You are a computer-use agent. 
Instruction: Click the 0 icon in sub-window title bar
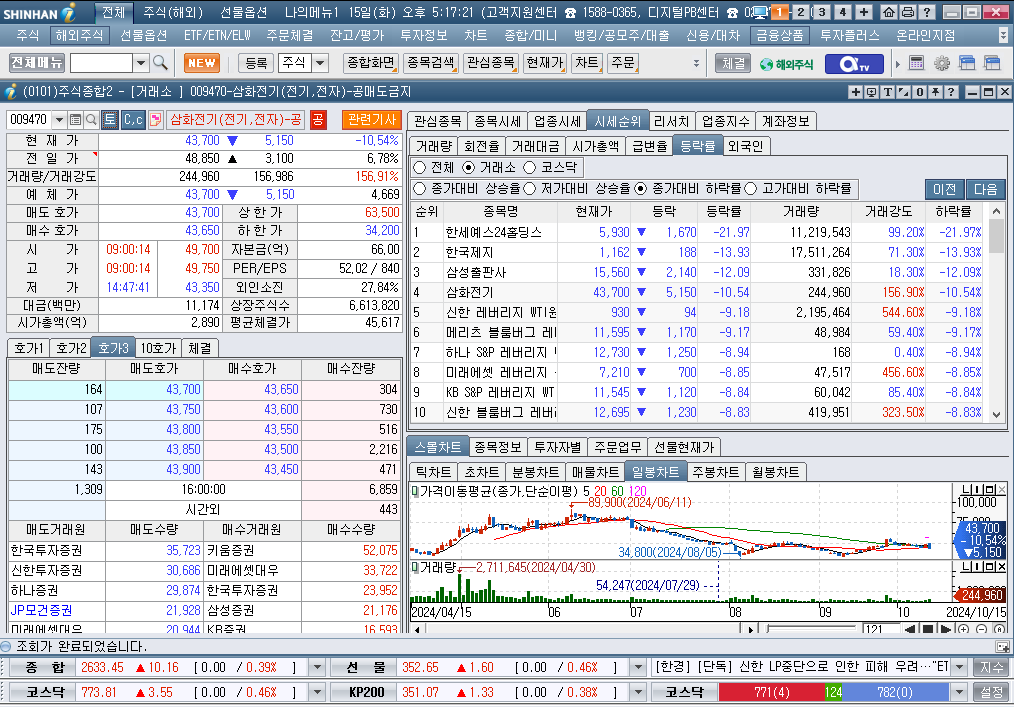pos(920,92)
